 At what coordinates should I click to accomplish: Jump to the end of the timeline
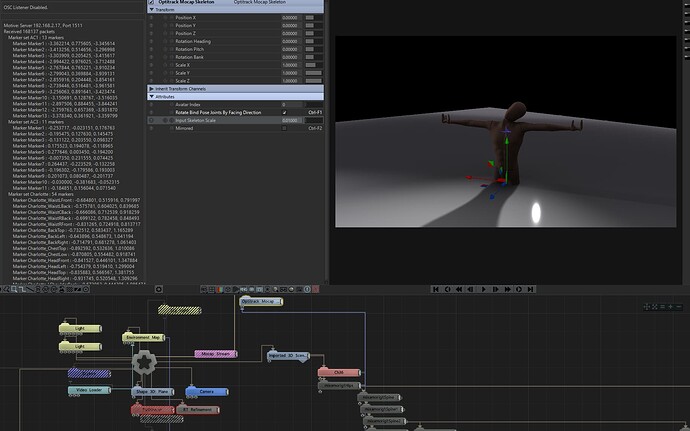coord(531,289)
